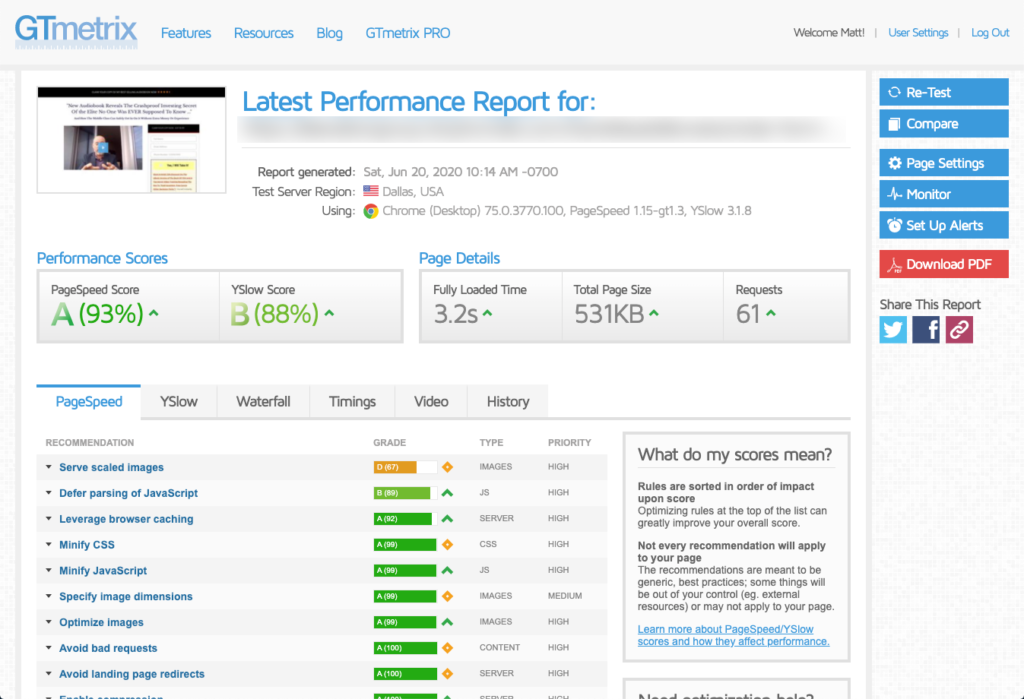Open the Video tab

click(431, 402)
